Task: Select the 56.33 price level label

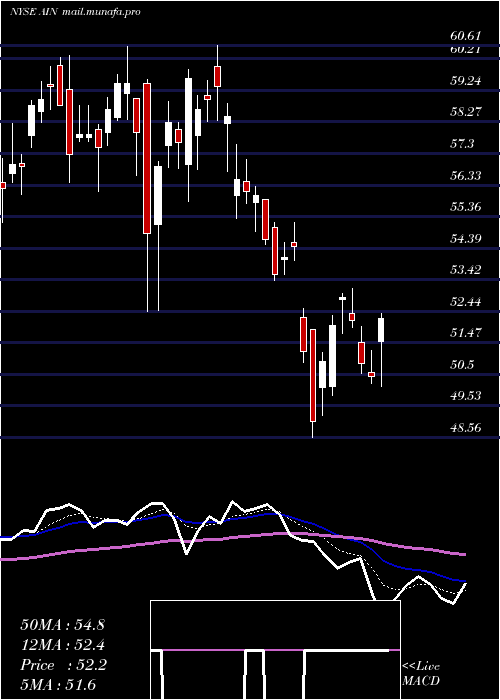Action: (466, 175)
